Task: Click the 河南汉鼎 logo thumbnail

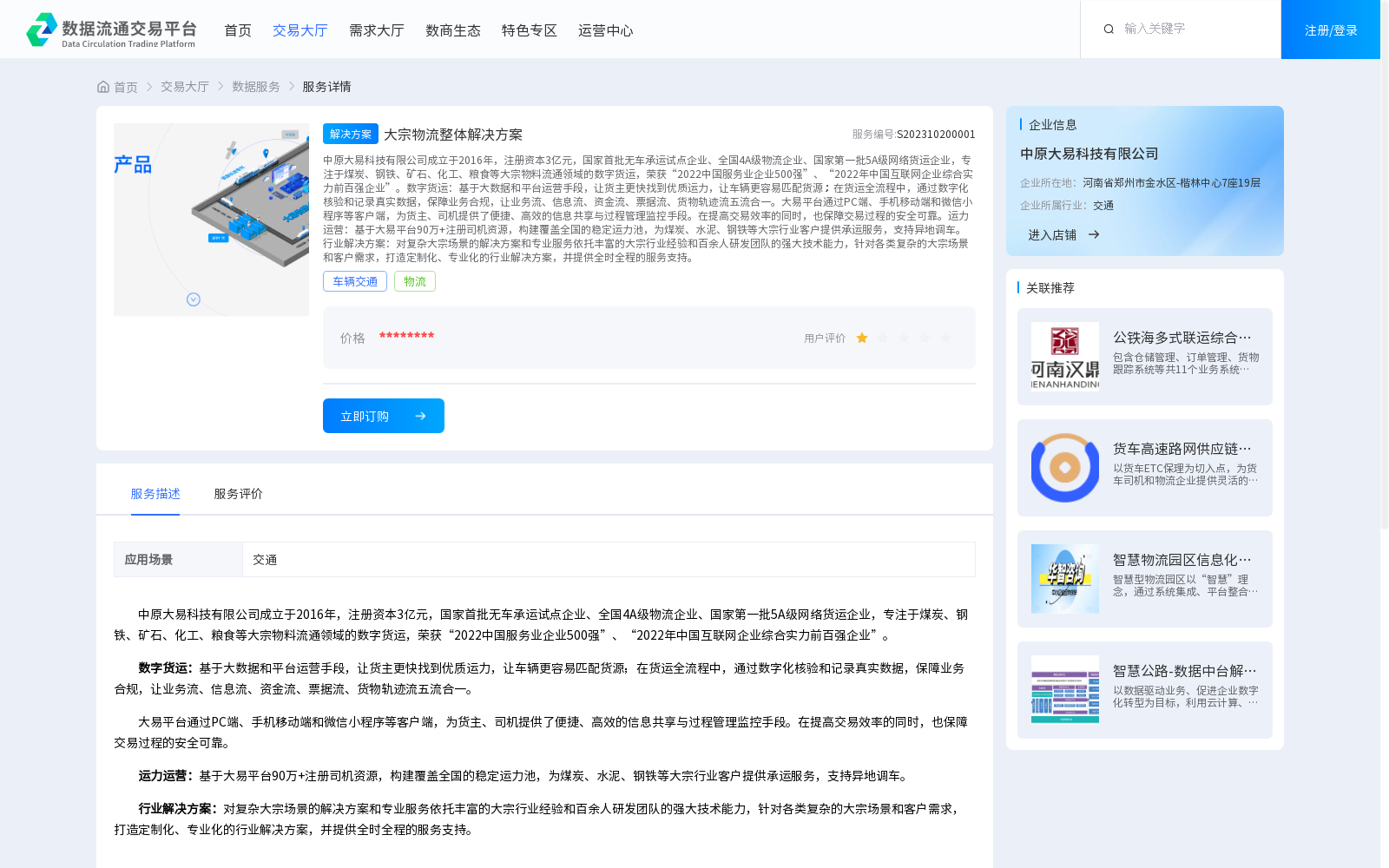Action: pos(1065,357)
